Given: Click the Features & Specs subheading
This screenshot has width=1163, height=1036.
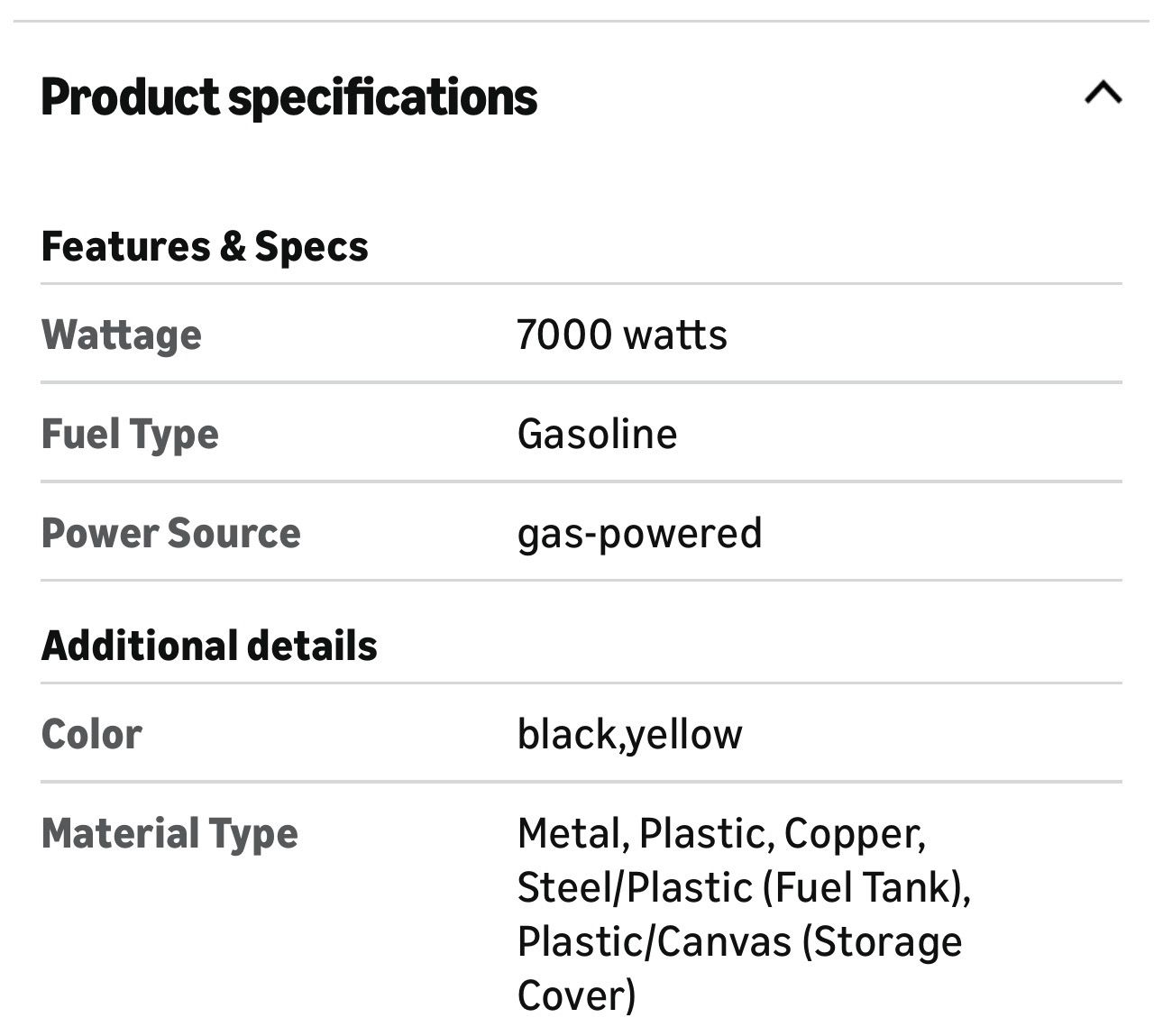Looking at the screenshot, I should point(205,246).
